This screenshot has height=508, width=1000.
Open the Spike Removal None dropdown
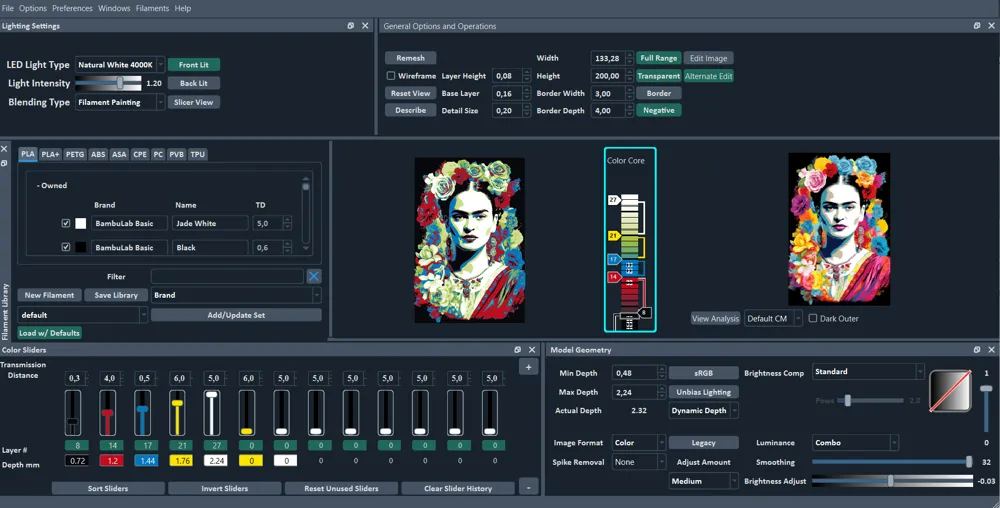[638, 461]
